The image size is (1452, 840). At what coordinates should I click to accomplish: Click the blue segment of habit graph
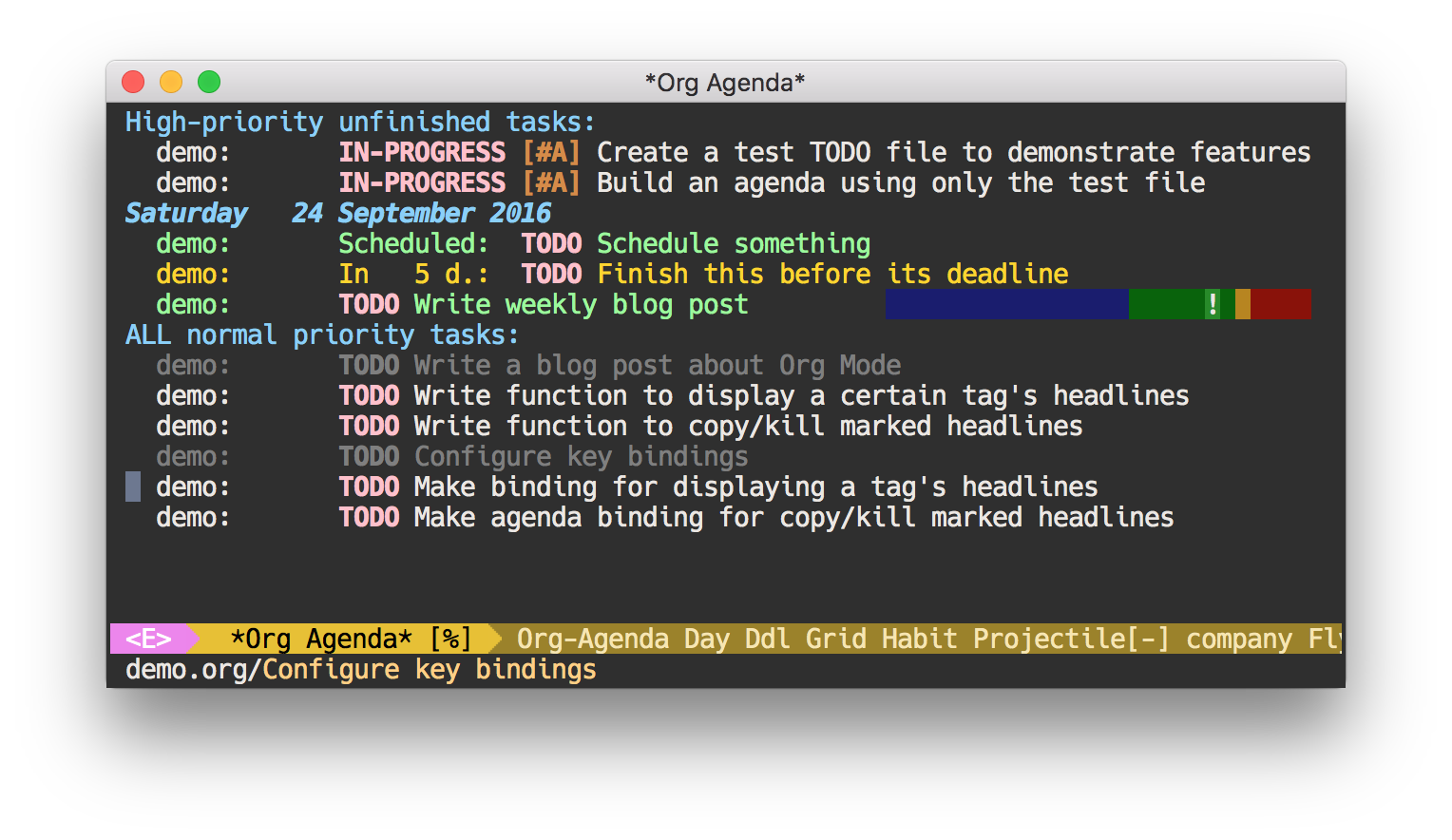tap(1007, 304)
